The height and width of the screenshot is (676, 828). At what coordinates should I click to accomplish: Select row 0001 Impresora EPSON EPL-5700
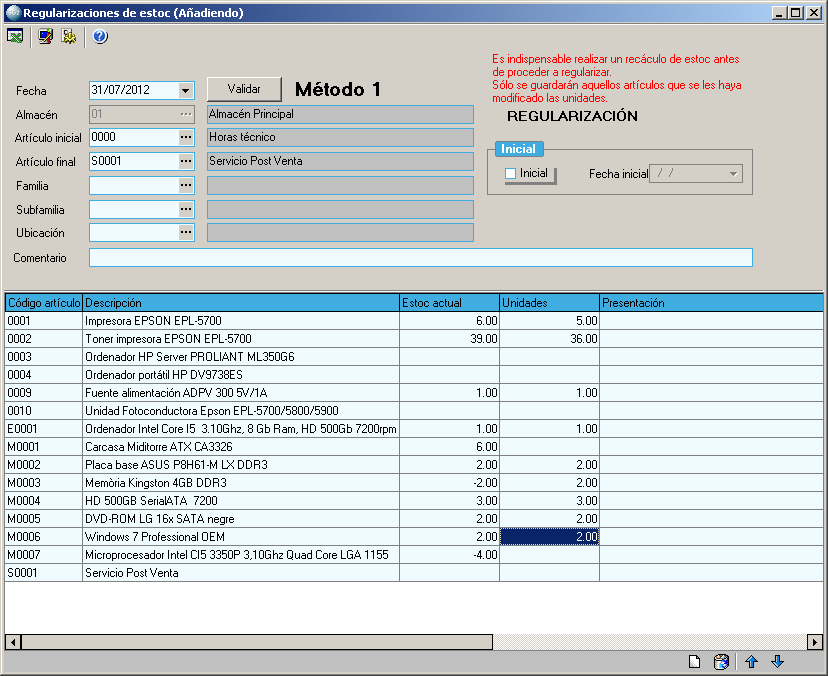point(414,321)
